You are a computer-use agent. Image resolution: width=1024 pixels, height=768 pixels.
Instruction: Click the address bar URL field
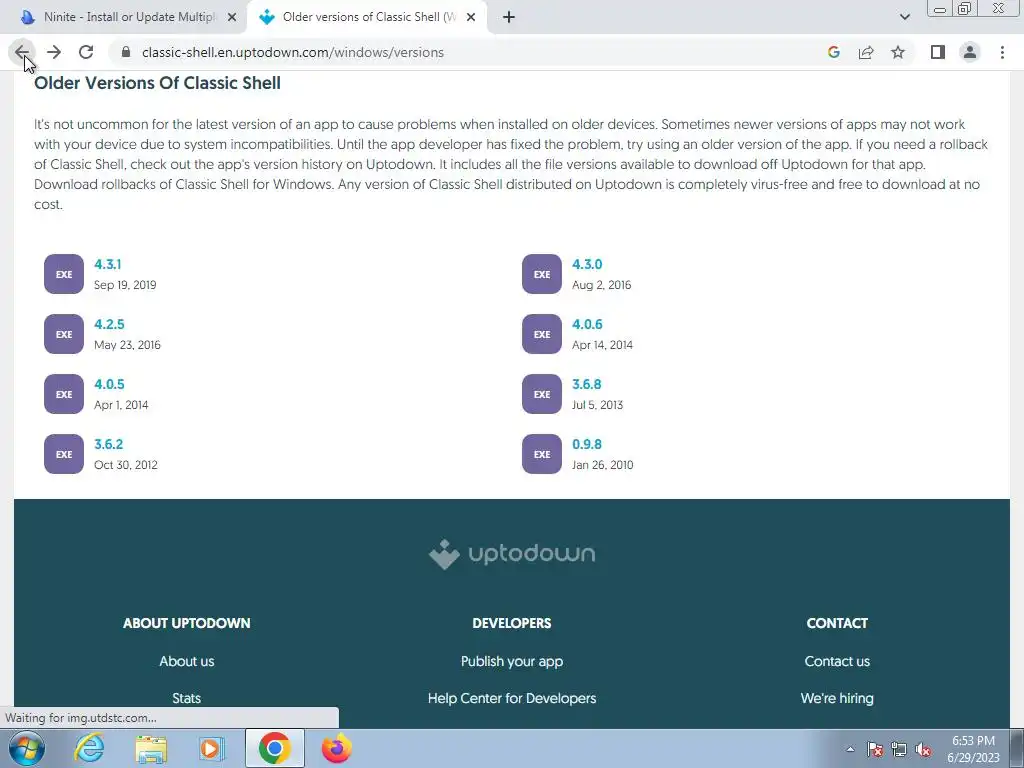point(470,52)
